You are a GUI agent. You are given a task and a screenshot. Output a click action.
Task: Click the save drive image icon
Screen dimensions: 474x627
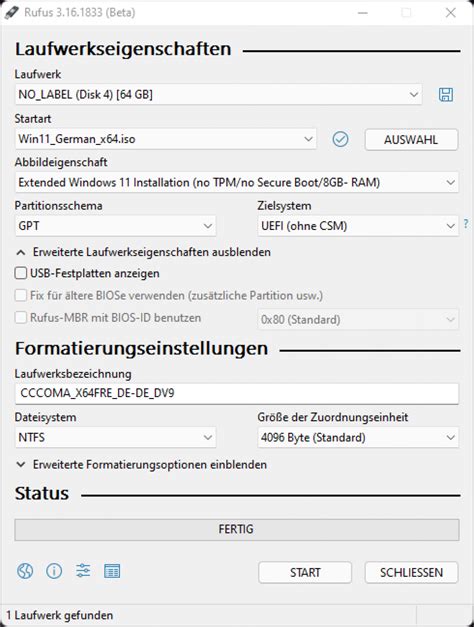446,95
